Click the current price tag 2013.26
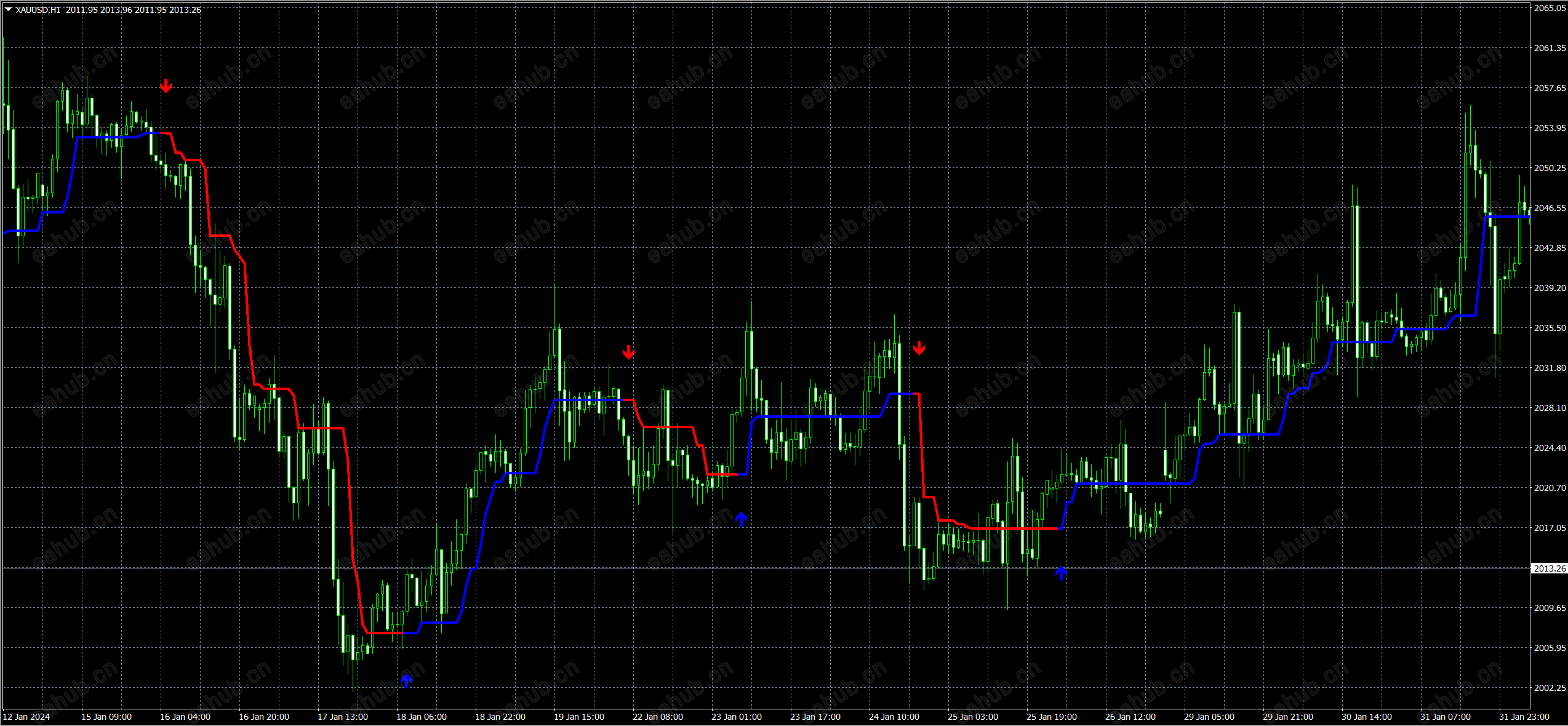 (x=1549, y=568)
